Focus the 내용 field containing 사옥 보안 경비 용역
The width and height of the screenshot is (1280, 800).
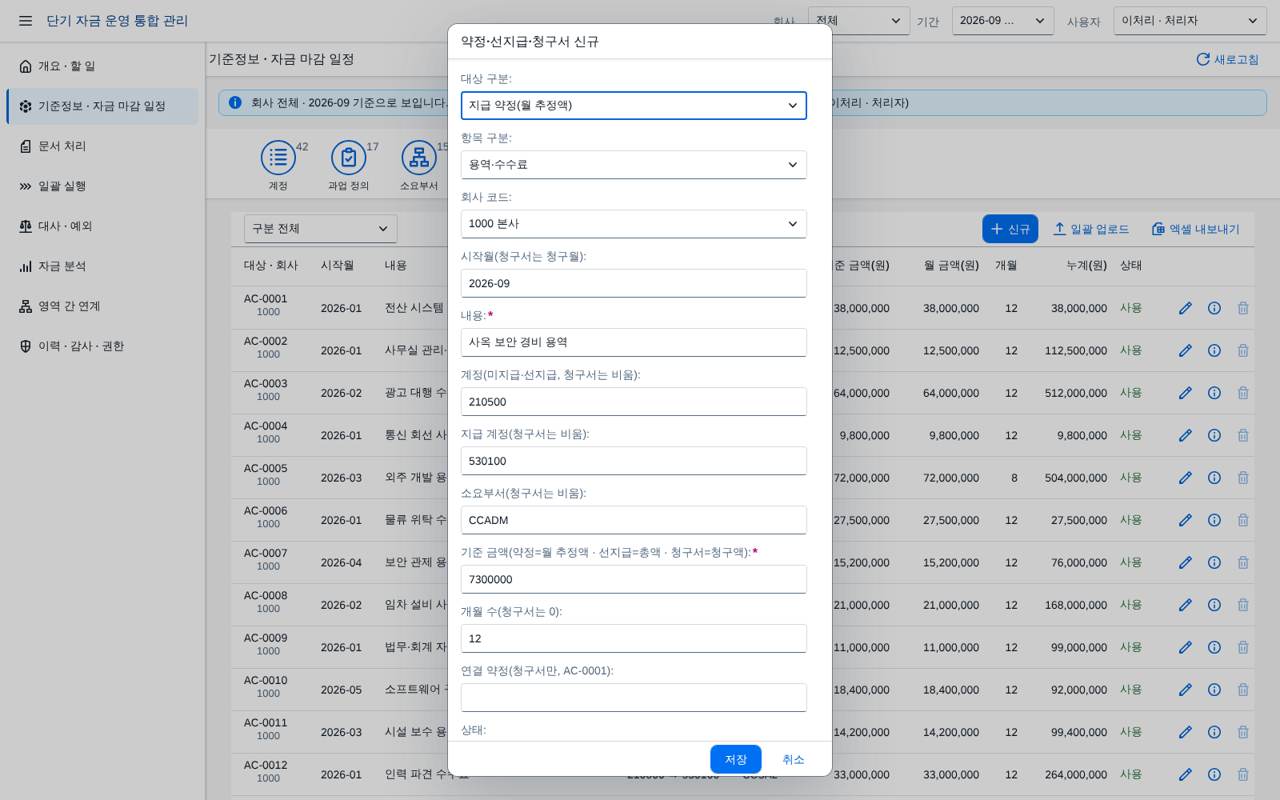[634, 342]
